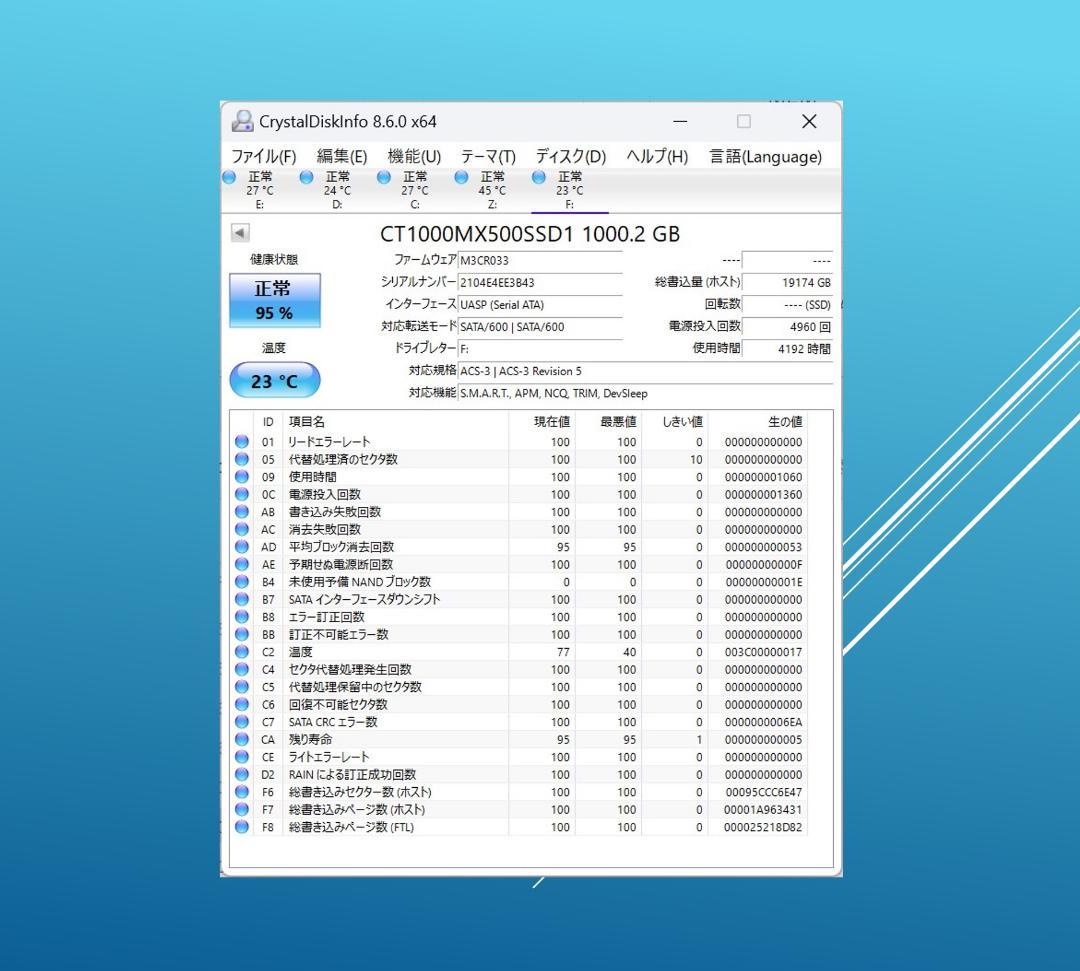Click status orb for ID B8 エラー訂正回数

pyautogui.click(x=242, y=617)
